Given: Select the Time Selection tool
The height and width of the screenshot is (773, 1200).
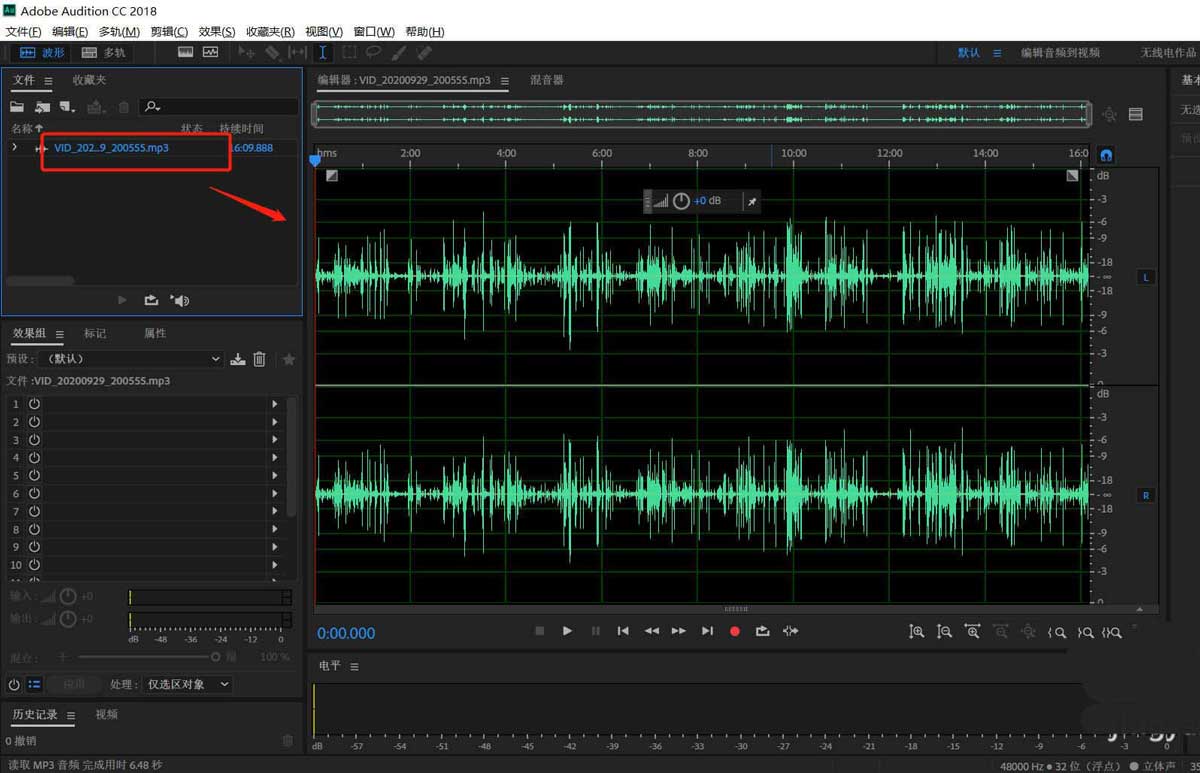Looking at the screenshot, I should coord(323,52).
